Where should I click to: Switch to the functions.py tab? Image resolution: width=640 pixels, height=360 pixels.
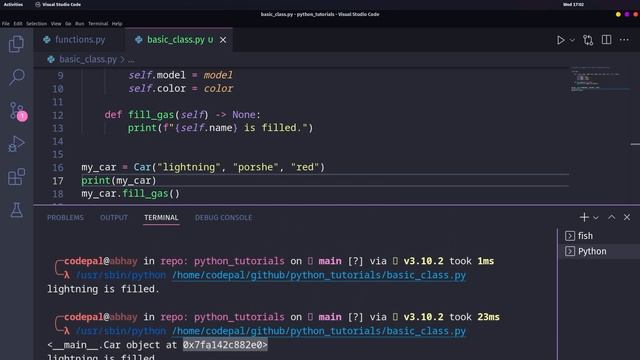[x=79, y=40]
